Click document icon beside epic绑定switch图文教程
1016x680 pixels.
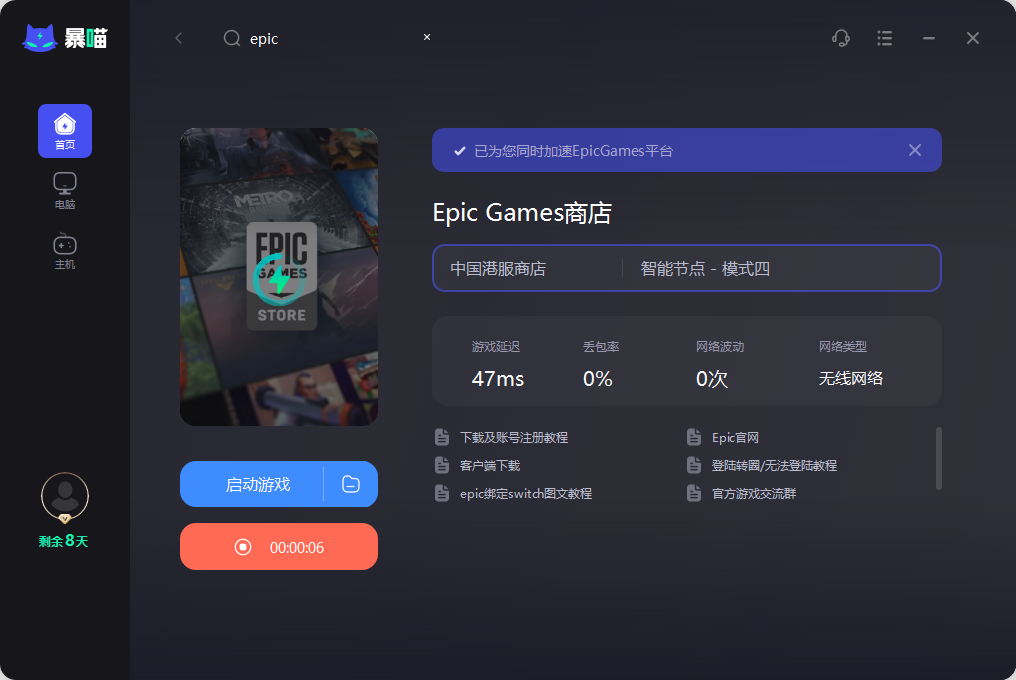click(x=442, y=493)
